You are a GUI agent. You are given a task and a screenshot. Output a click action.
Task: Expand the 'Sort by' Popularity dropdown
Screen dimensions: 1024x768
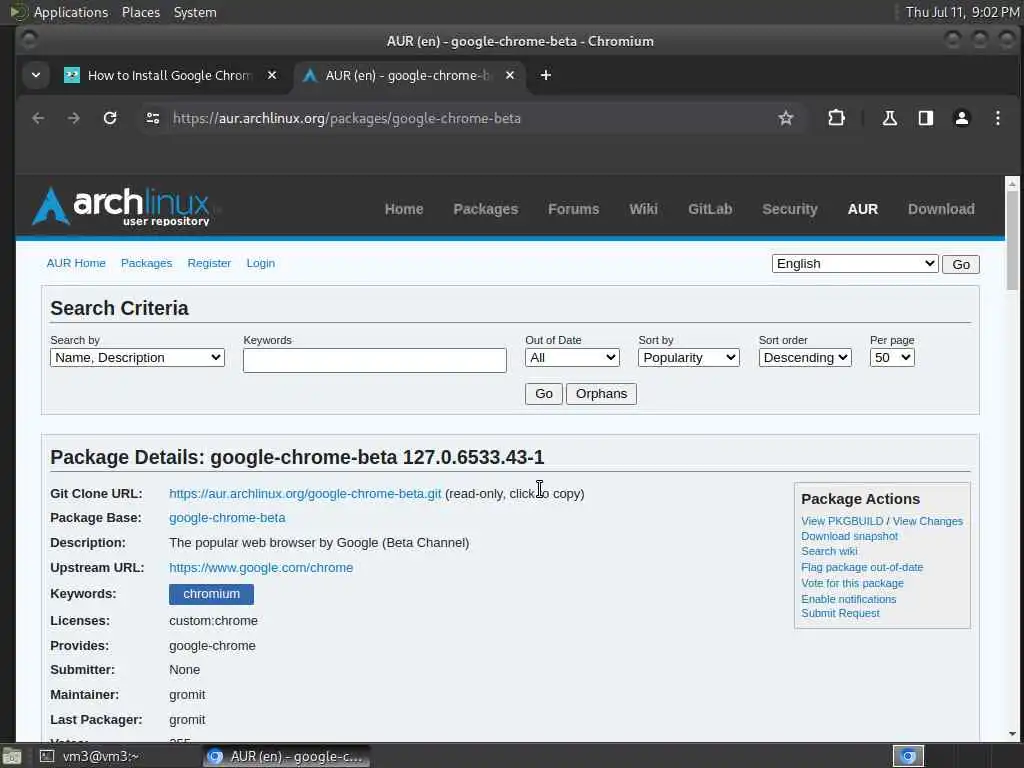[688, 358]
